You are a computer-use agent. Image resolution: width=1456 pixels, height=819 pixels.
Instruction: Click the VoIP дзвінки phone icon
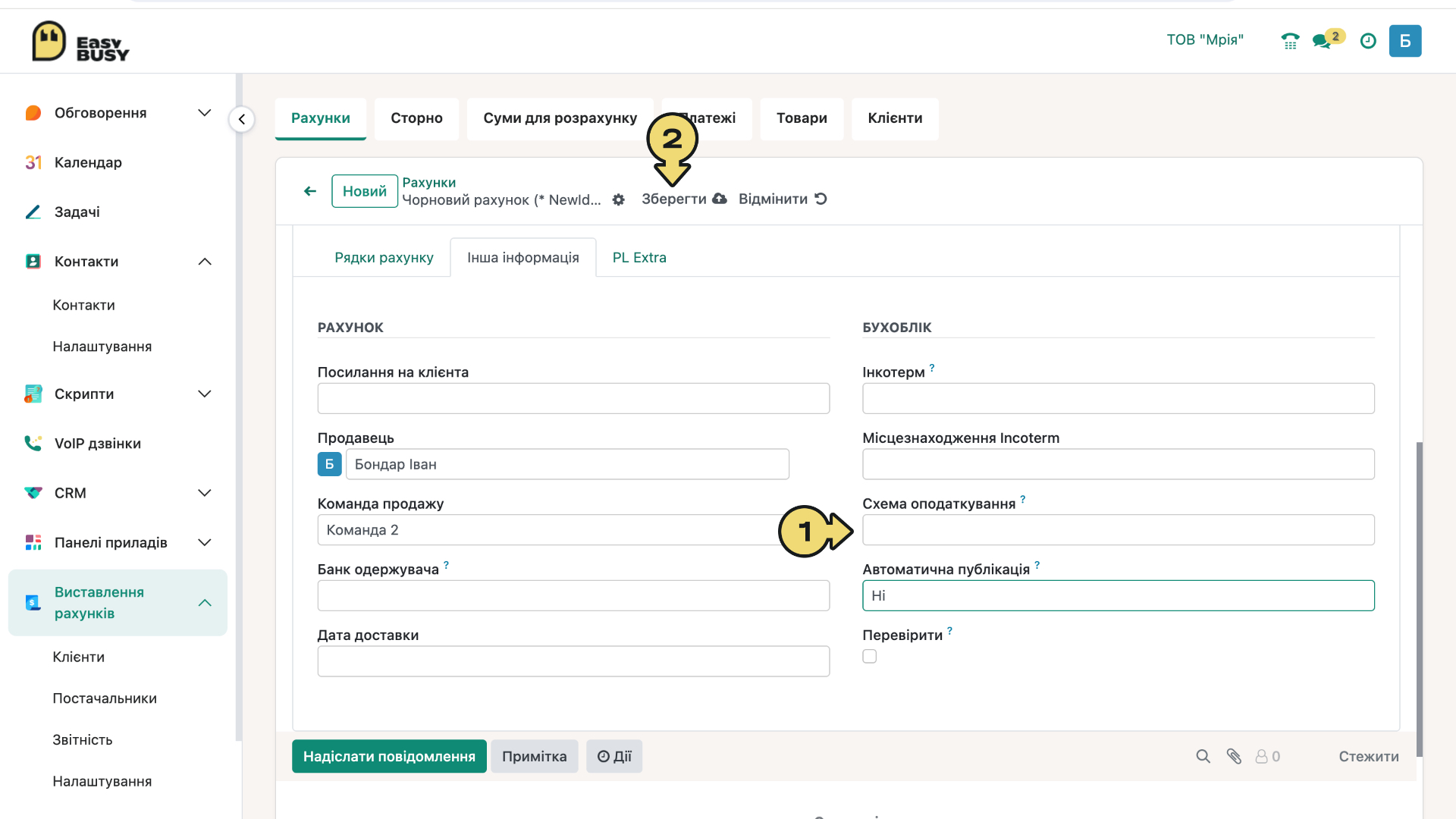(x=33, y=443)
